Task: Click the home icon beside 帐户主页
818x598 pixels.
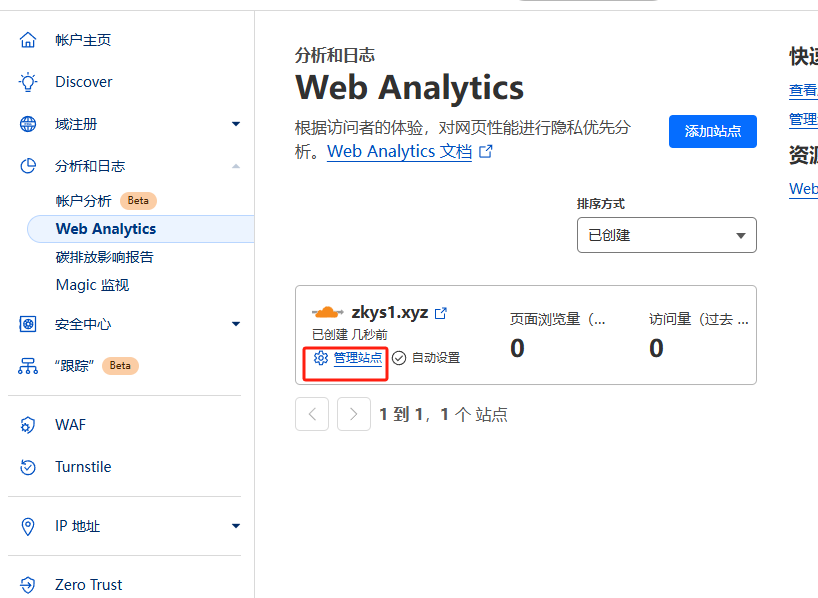Action: pyautogui.click(x=28, y=40)
